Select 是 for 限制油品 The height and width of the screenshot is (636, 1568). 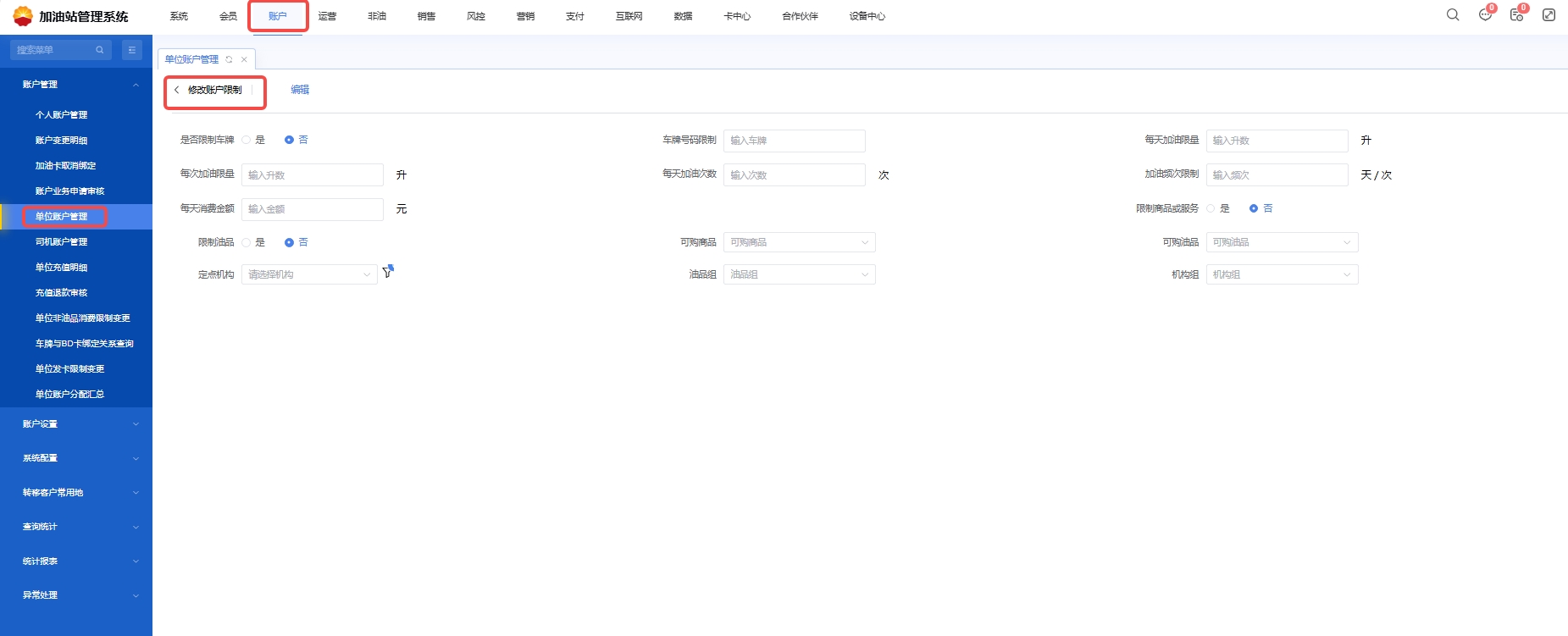click(x=247, y=243)
